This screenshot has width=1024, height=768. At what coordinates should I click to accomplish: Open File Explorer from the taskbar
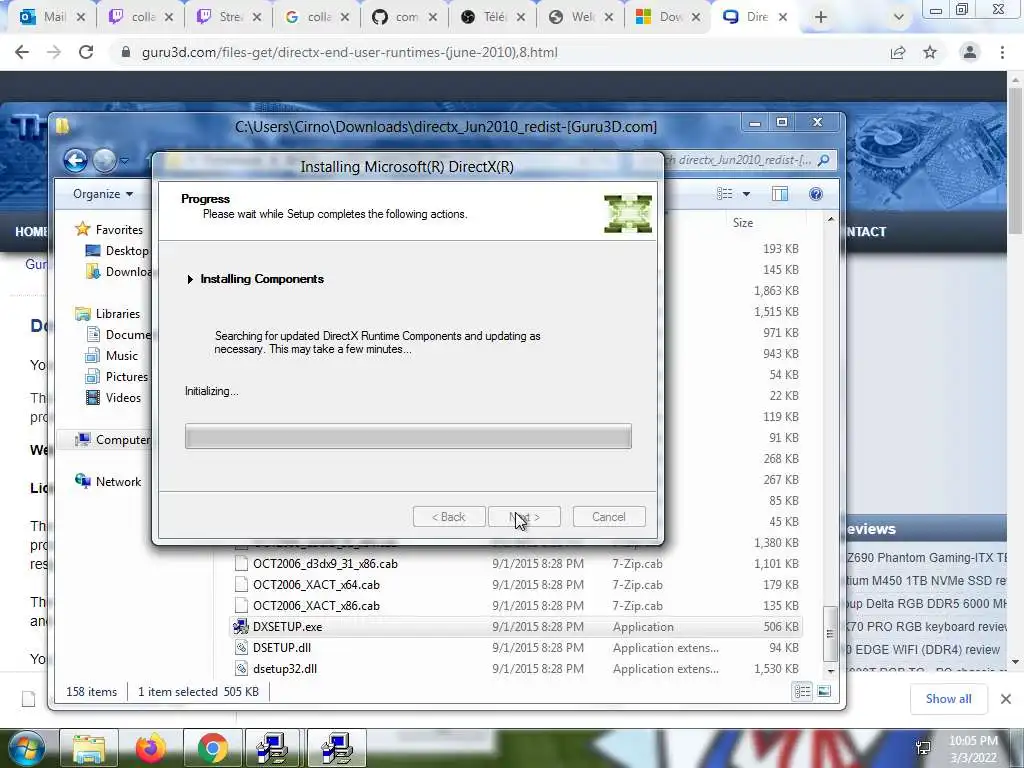(x=89, y=748)
